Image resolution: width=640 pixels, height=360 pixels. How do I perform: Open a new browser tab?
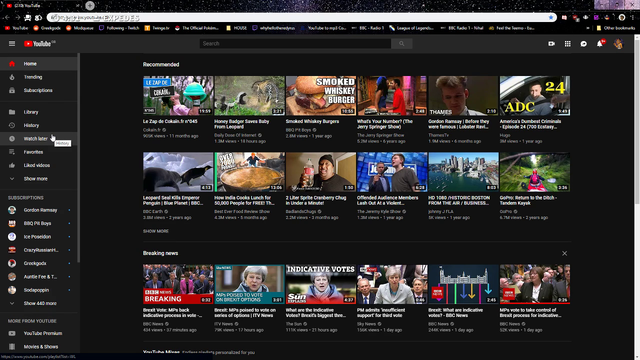[90, 5]
